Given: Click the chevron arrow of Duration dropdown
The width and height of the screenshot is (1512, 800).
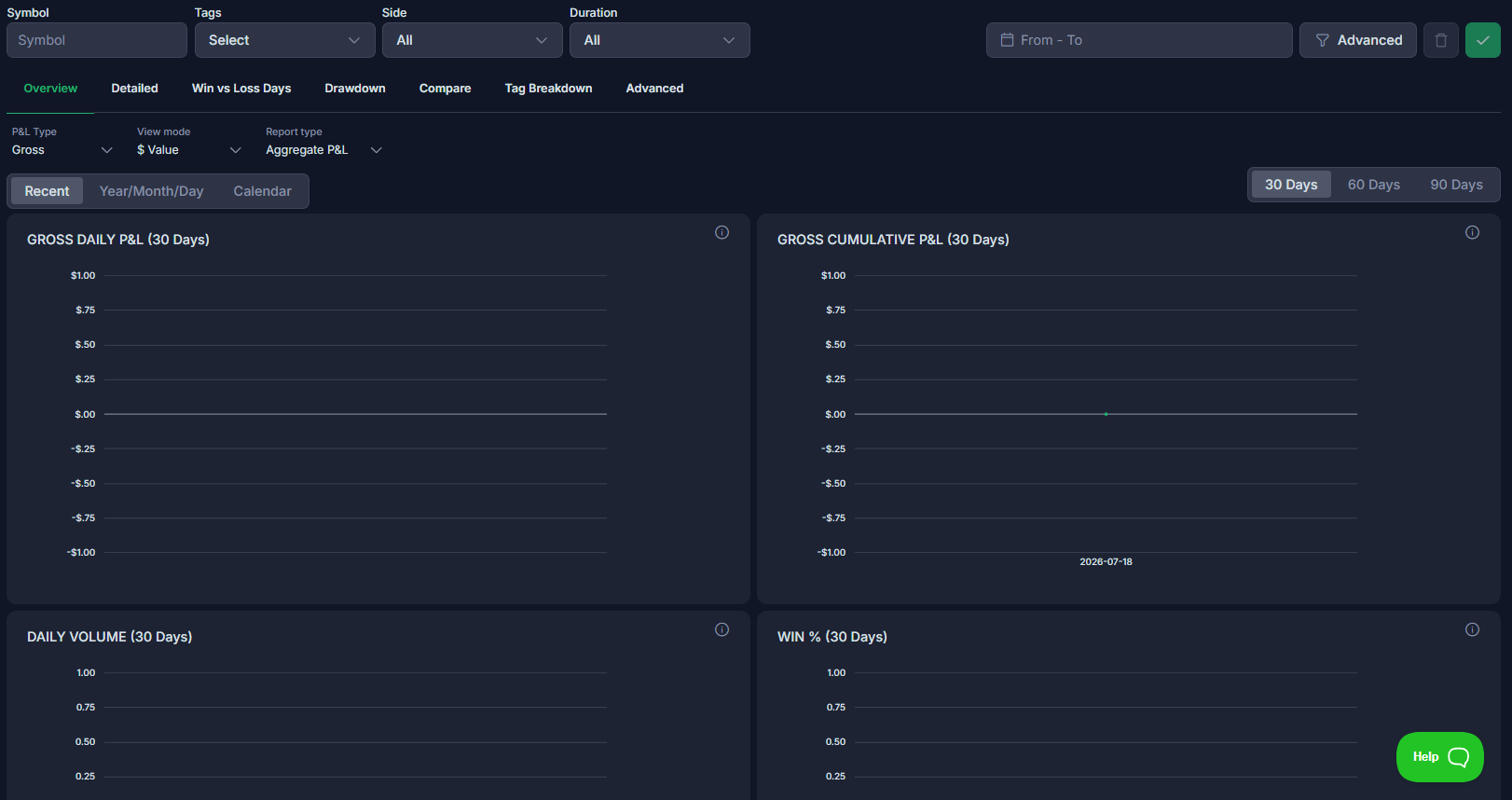Looking at the screenshot, I should [x=729, y=40].
